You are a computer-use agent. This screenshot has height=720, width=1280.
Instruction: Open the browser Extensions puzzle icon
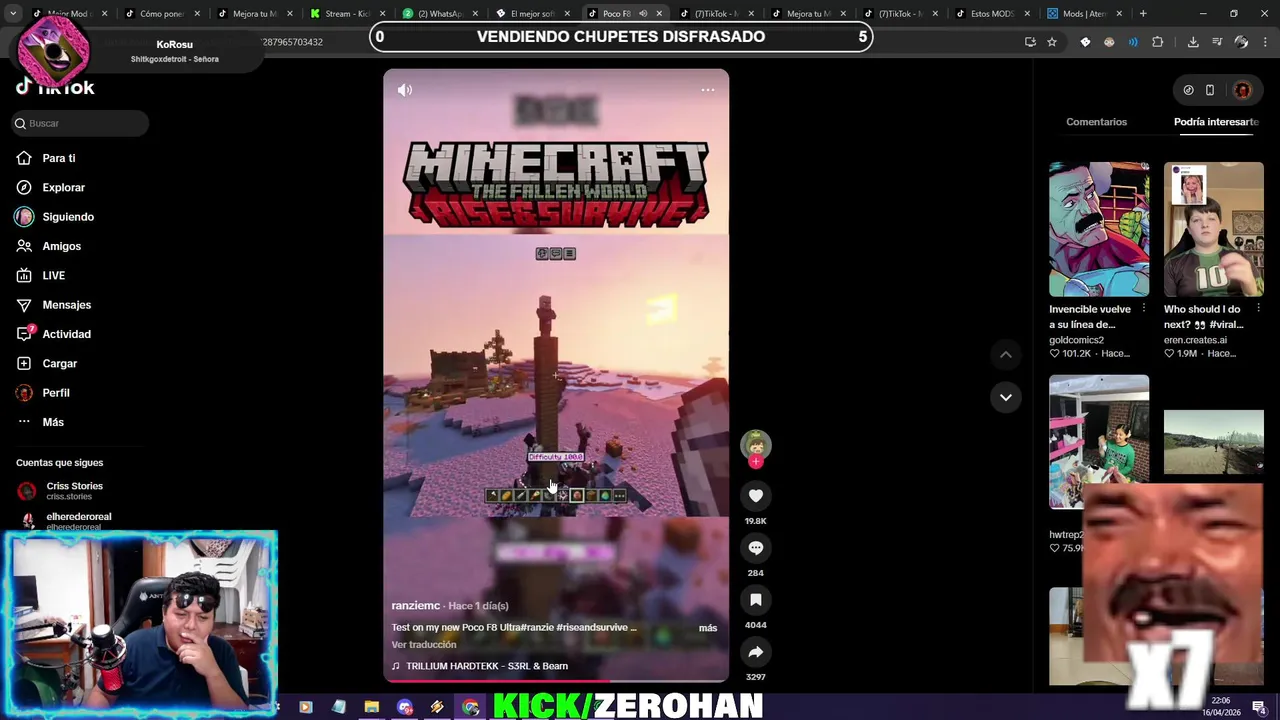click(1158, 42)
